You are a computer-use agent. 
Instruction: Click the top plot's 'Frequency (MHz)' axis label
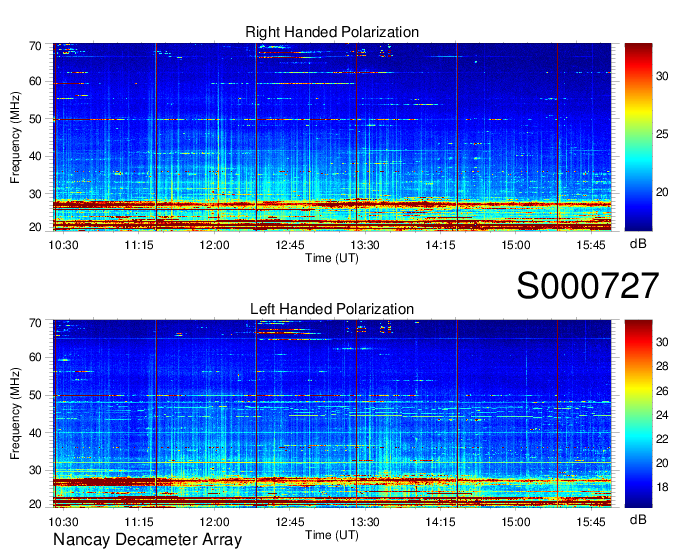[15, 137]
